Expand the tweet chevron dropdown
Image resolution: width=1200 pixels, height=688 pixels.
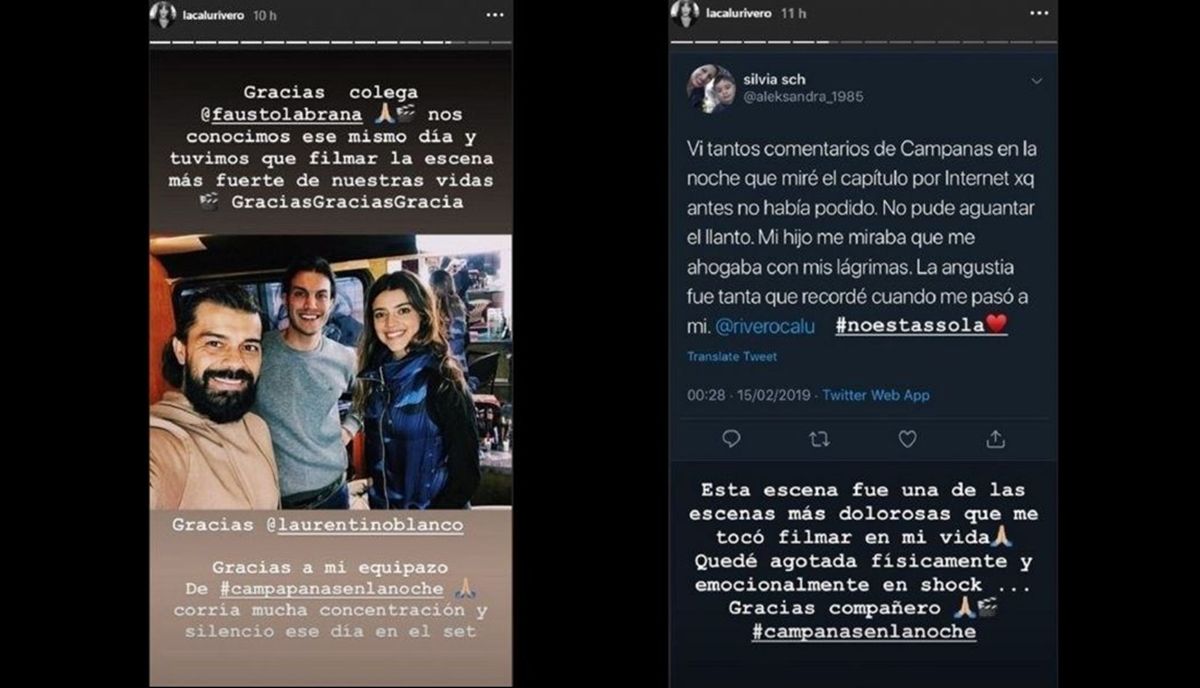click(1036, 81)
